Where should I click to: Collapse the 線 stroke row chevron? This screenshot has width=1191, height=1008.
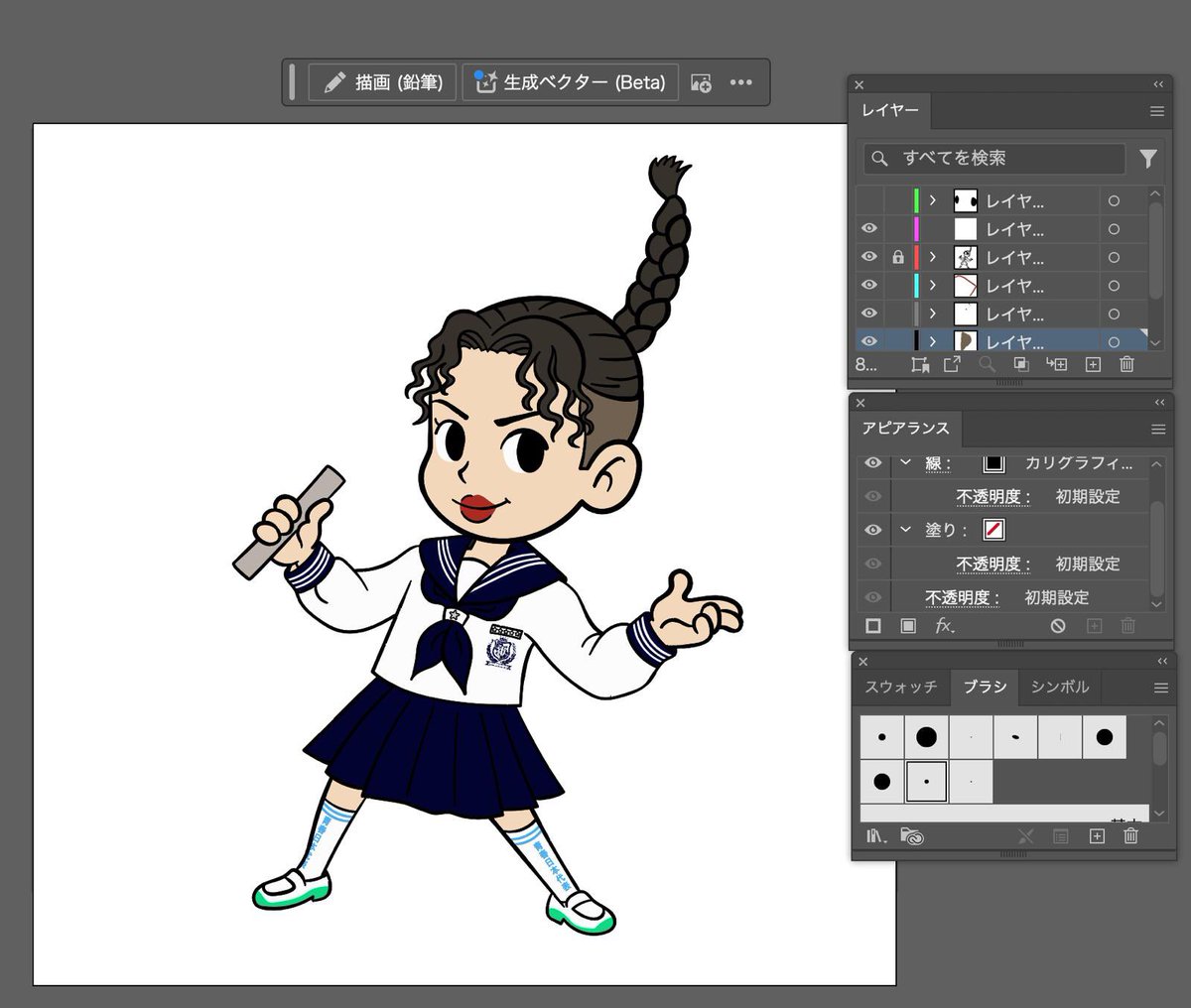coord(905,462)
